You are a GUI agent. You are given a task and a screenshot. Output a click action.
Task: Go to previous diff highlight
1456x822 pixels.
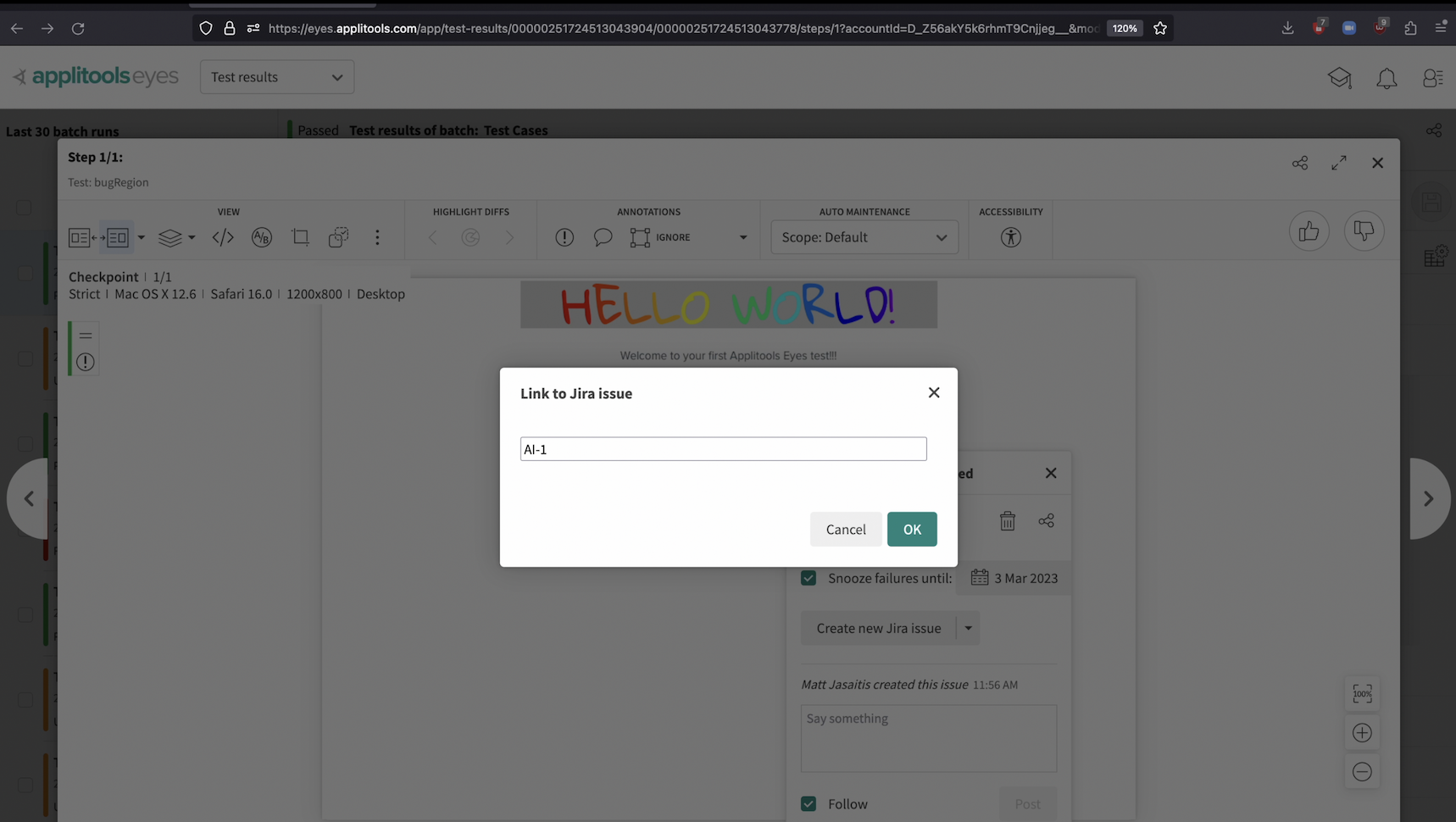[x=432, y=237]
